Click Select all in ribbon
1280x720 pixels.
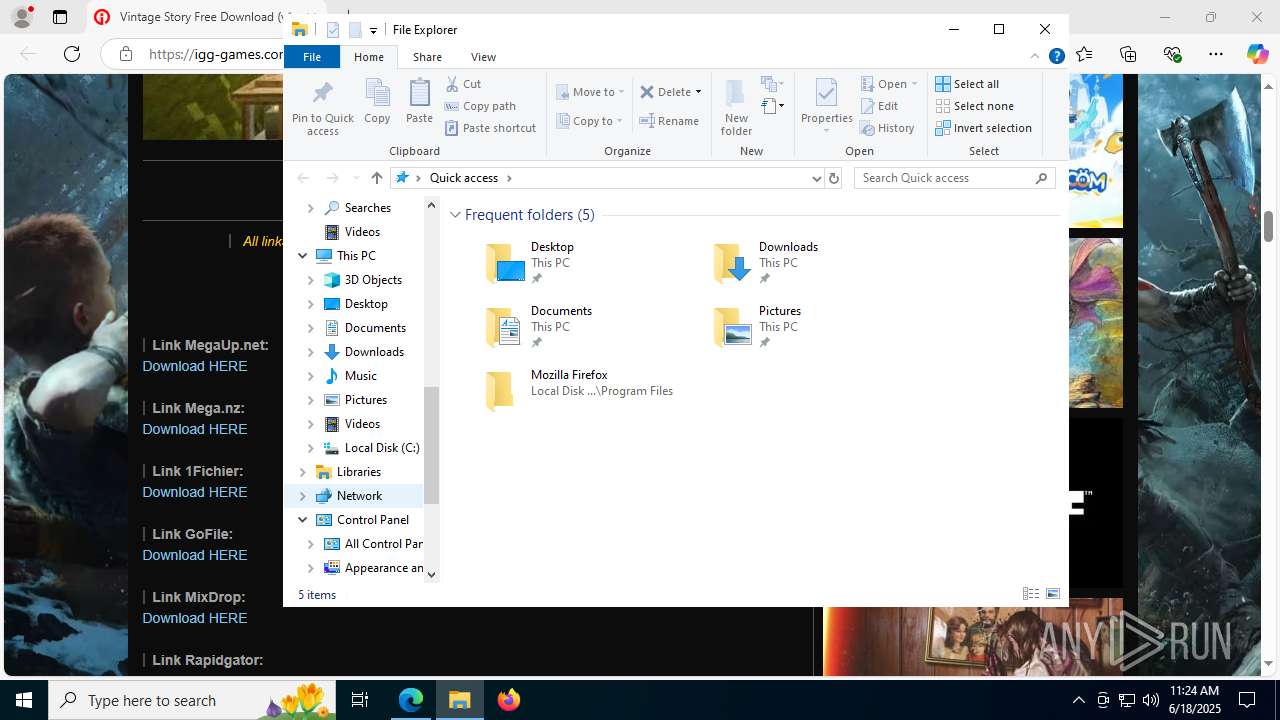pyautogui.click(x=967, y=84)
